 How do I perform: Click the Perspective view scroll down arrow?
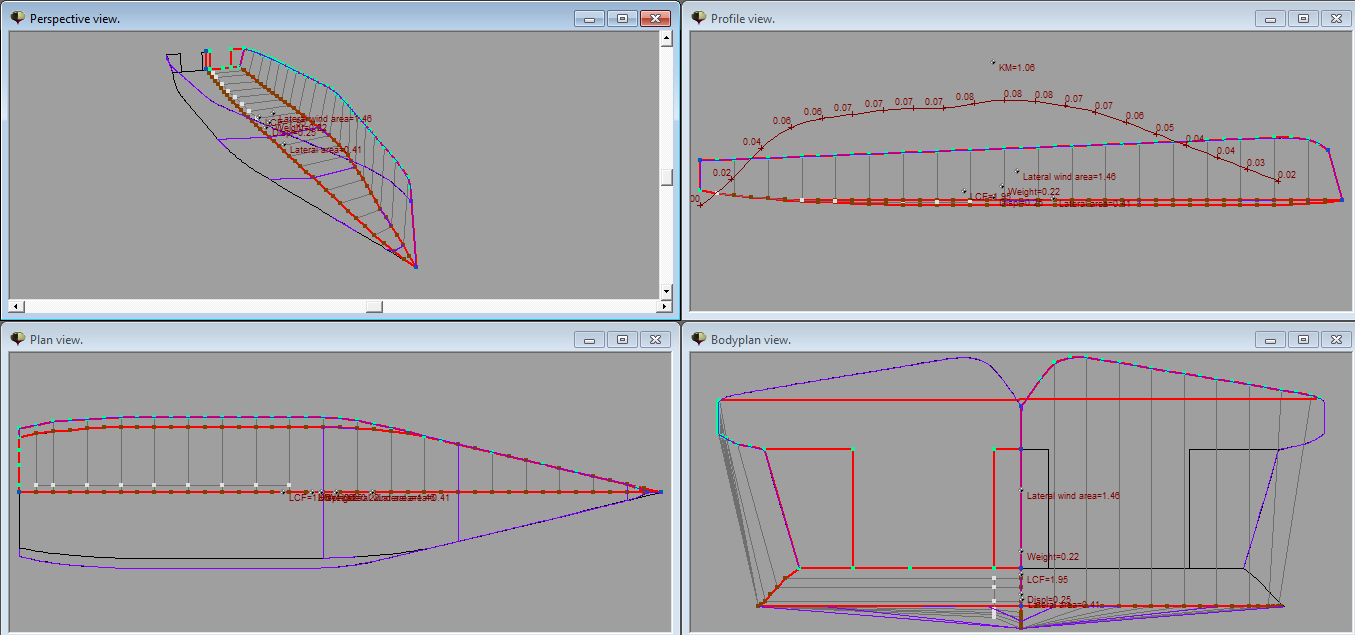pyautogui.click(x=666, y=291)
